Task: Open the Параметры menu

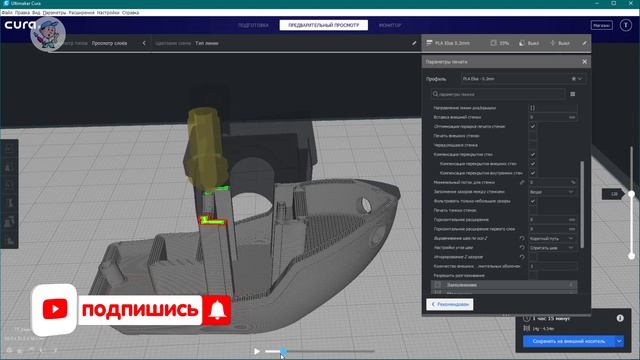Action: tap(54, 13)
